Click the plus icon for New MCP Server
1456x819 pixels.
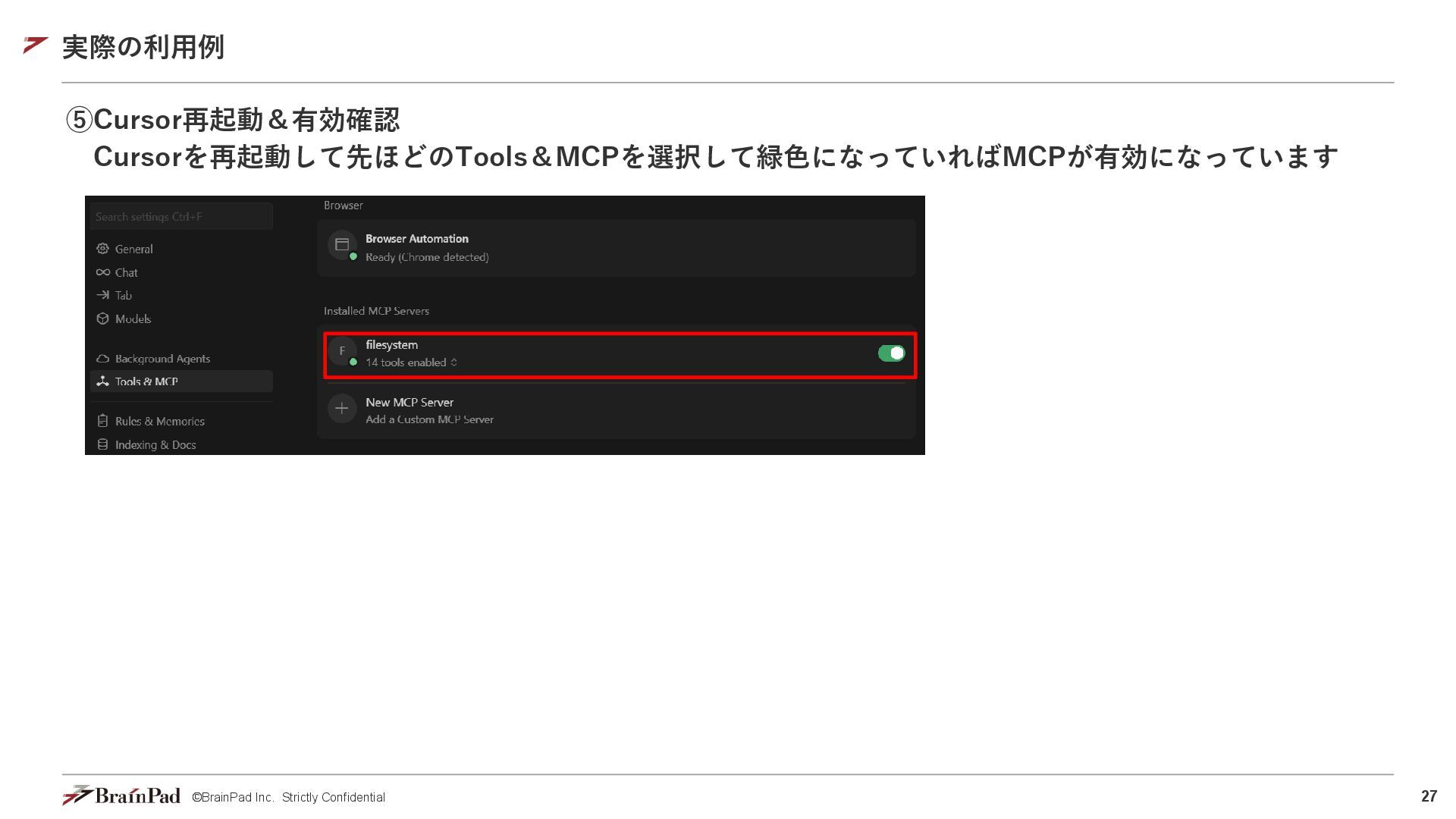[342, 409]
